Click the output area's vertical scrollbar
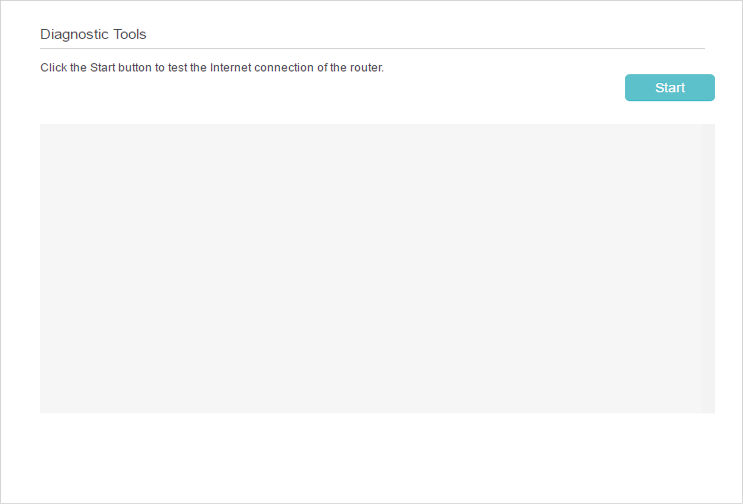The width and height of the screenshot is (743, 504). 708,268
